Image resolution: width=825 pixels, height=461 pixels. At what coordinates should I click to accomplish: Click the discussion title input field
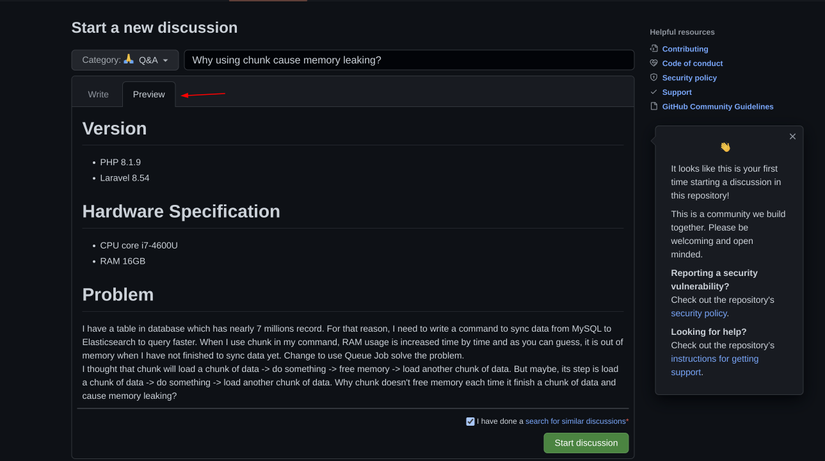[x=408, y=60]
